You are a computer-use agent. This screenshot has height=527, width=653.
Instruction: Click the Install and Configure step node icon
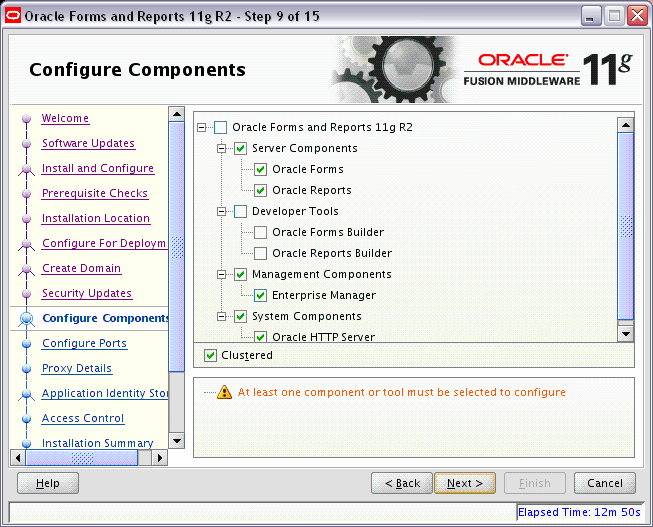pos(27,170)
